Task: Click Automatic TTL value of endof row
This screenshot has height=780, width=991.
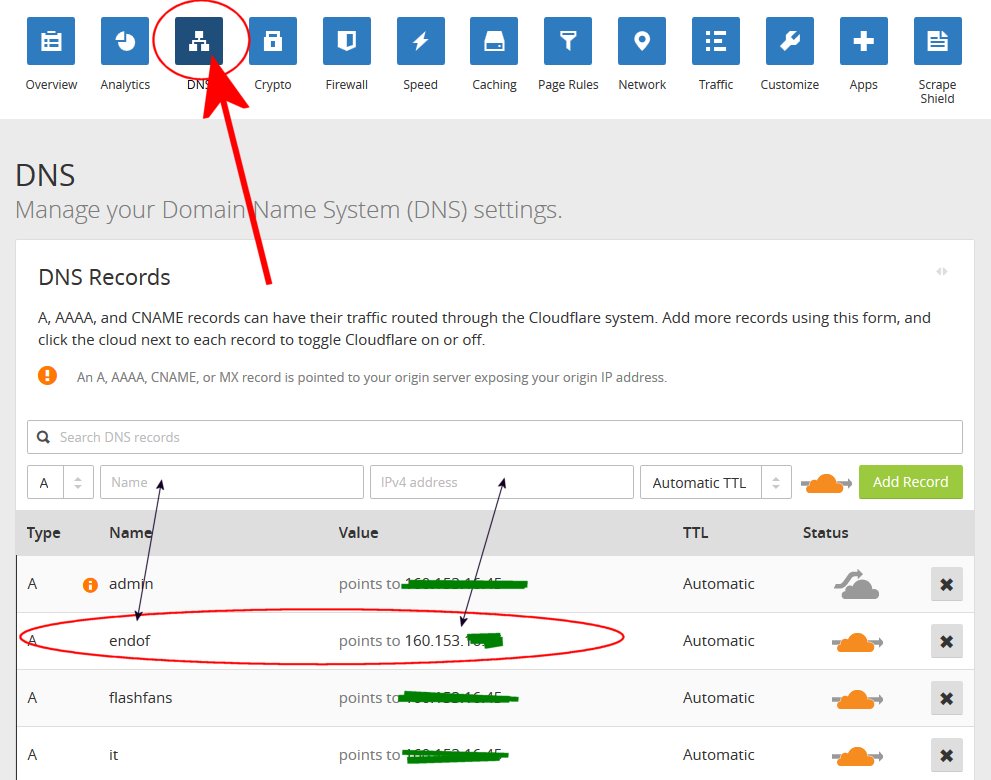Action: [719, 641]
